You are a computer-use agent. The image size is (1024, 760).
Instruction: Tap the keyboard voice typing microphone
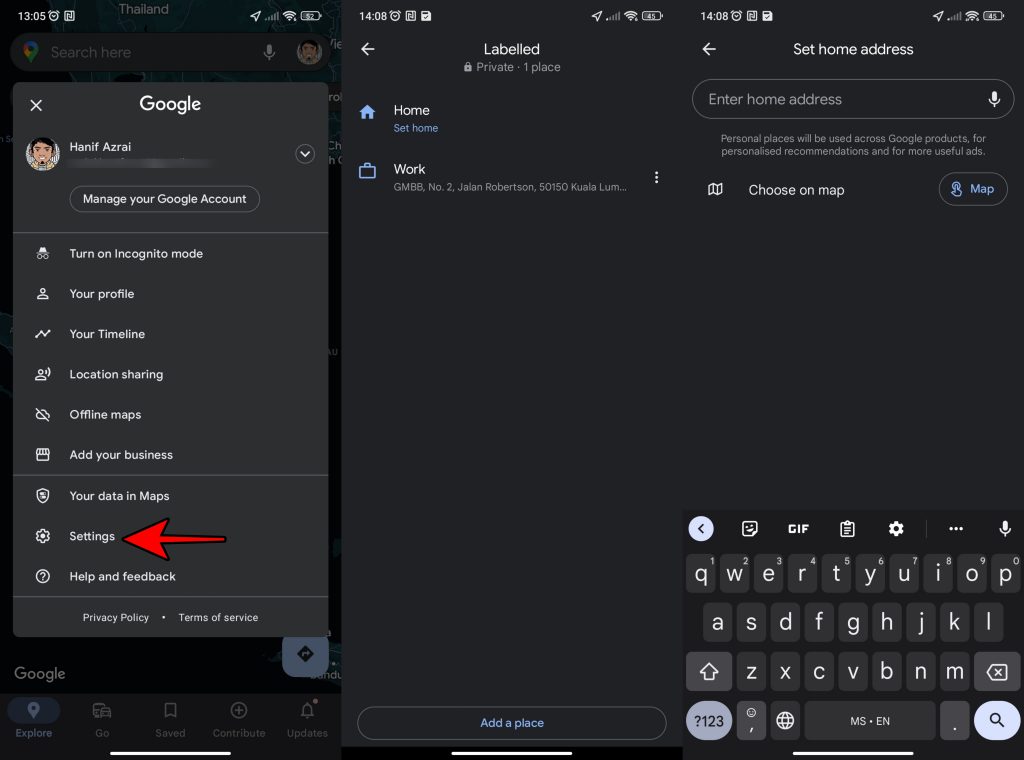1005,529
